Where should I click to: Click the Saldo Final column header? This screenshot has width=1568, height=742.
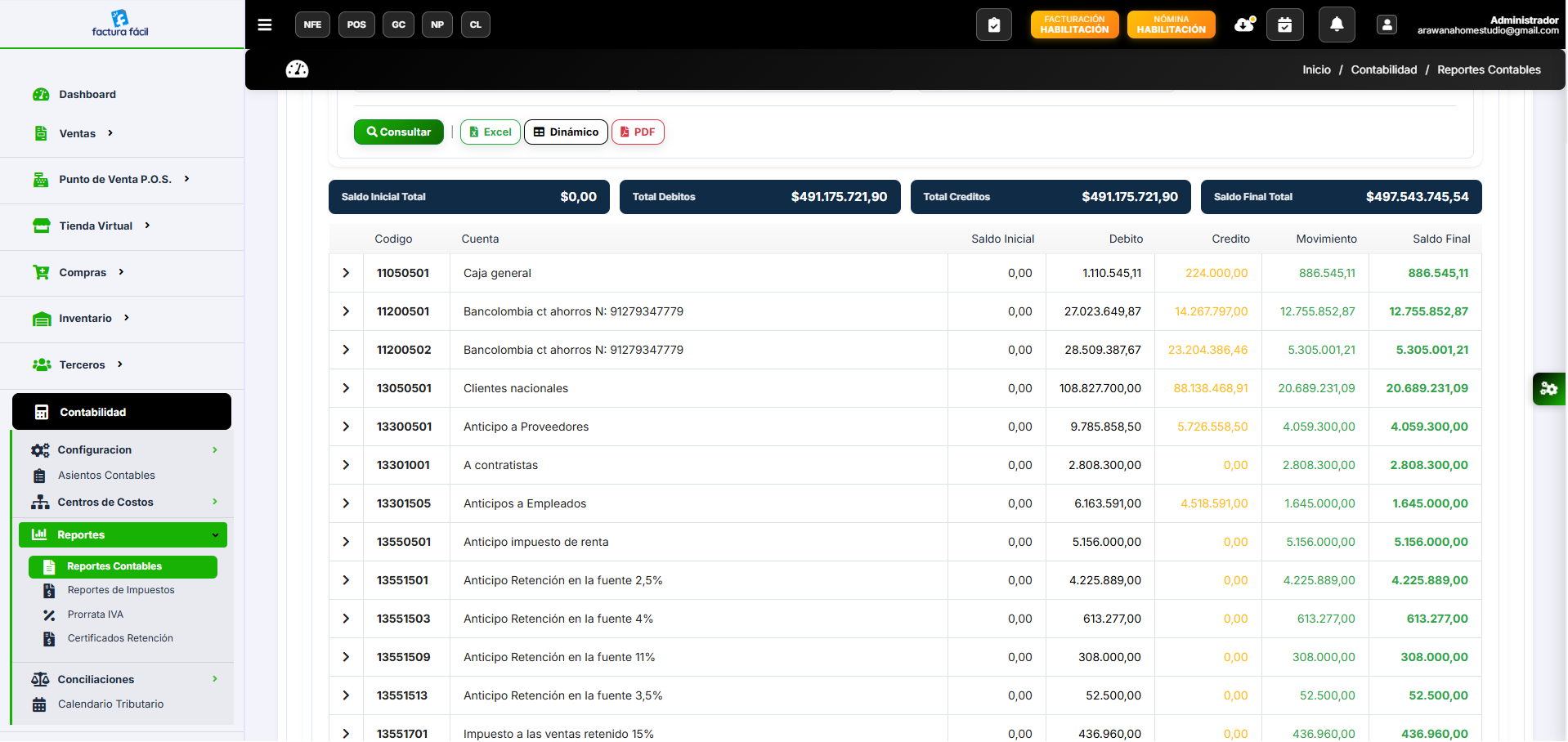point(1441,239)
